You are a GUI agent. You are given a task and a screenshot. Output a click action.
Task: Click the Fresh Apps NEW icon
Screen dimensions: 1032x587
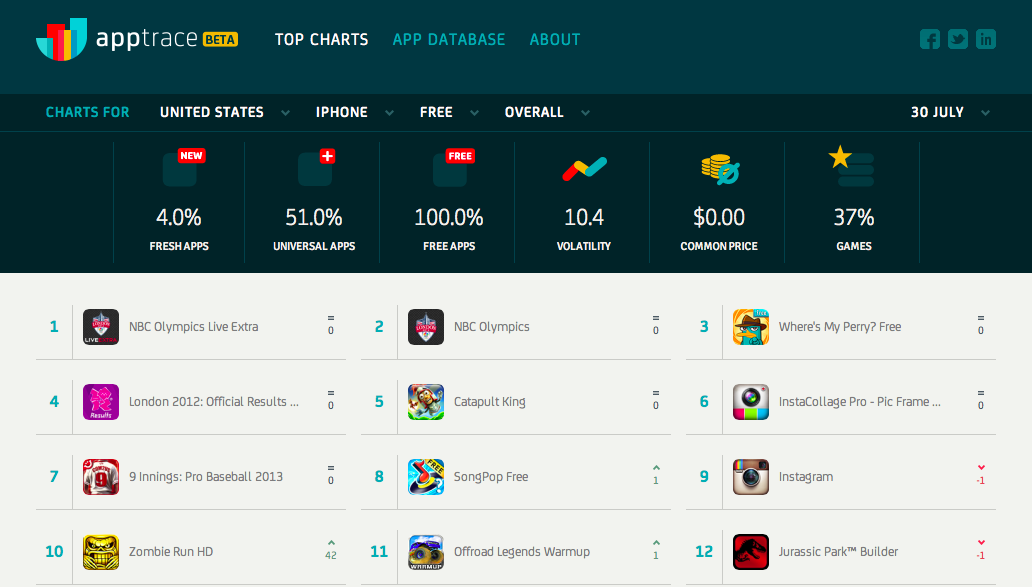point(184,167)
